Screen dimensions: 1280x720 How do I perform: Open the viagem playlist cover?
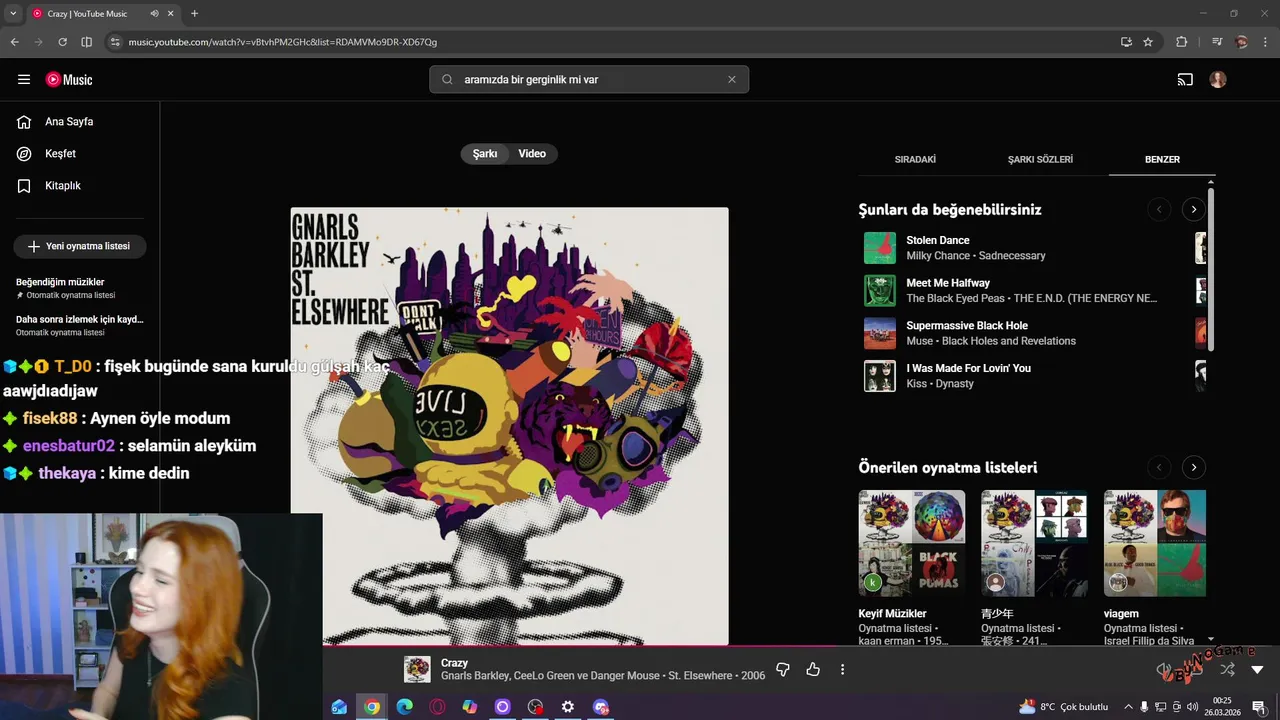coord(1155,543)
